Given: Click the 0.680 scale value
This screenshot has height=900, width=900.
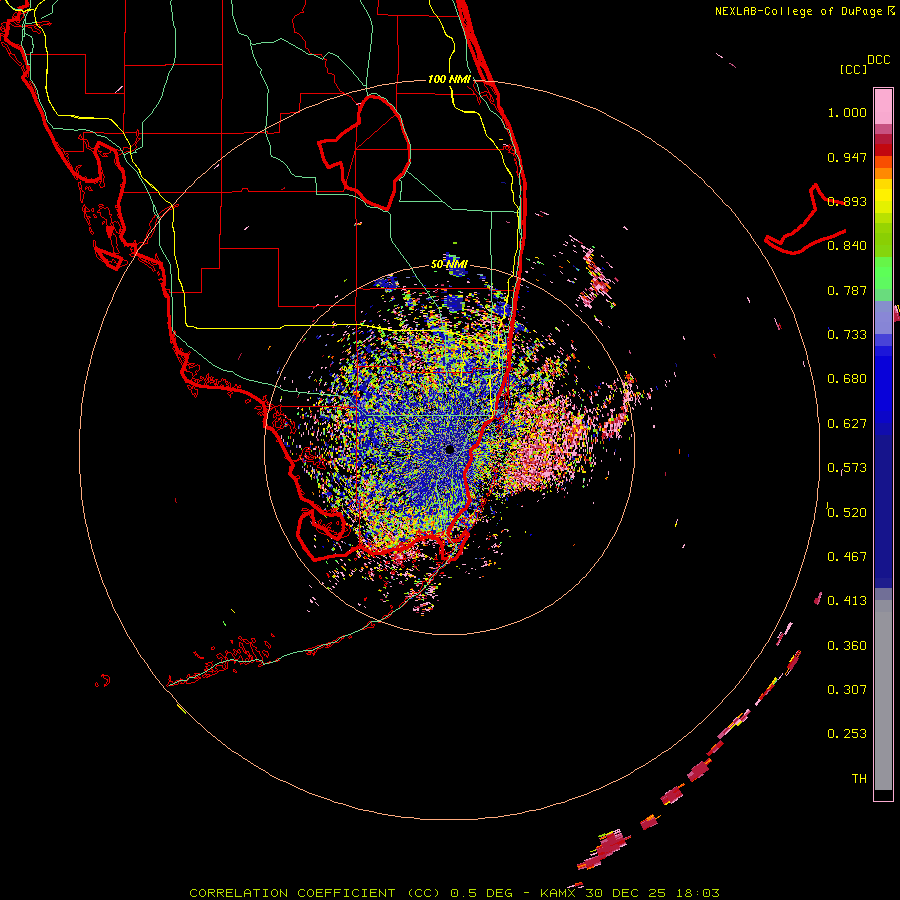Looking at the screenshot, I should (x=847, y=379).
